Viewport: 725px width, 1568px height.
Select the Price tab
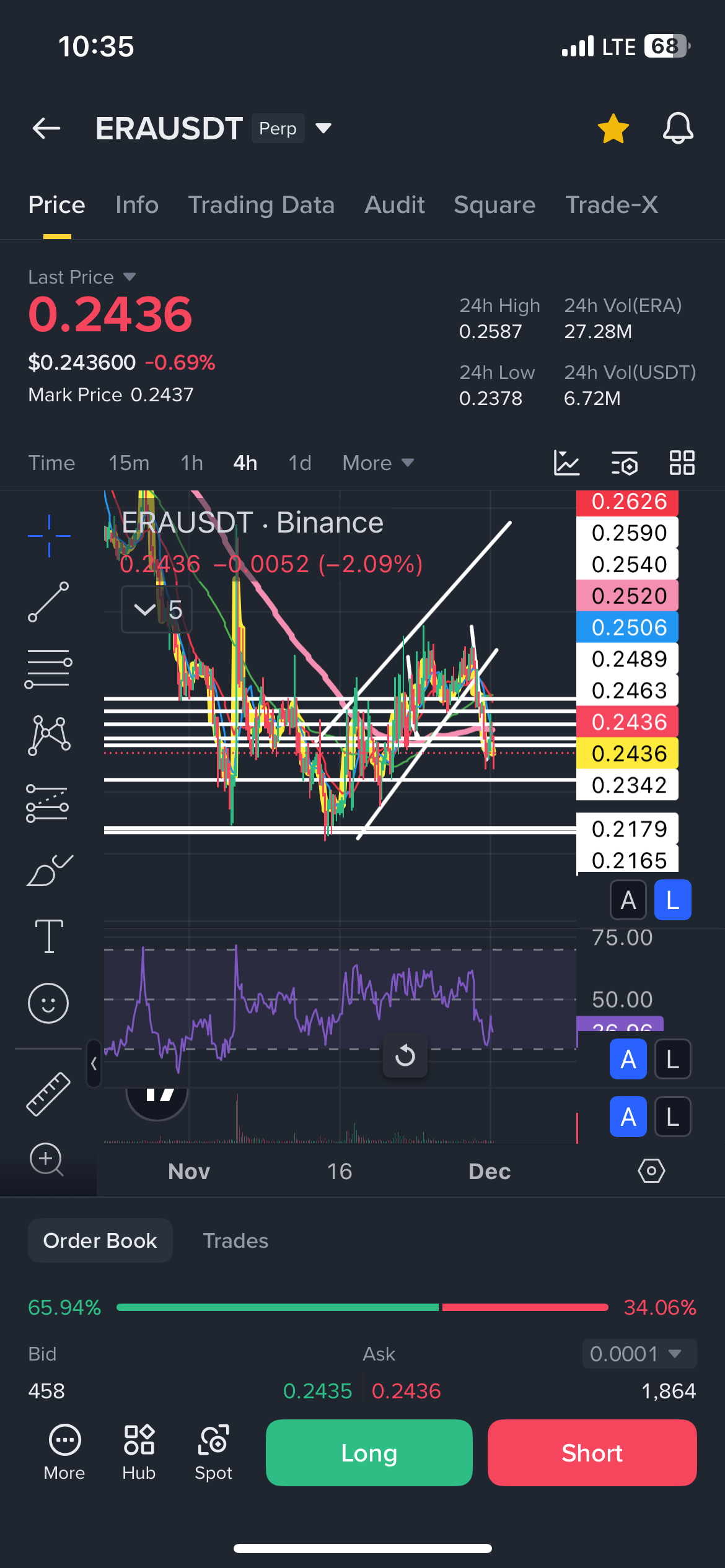coord(57,205)
